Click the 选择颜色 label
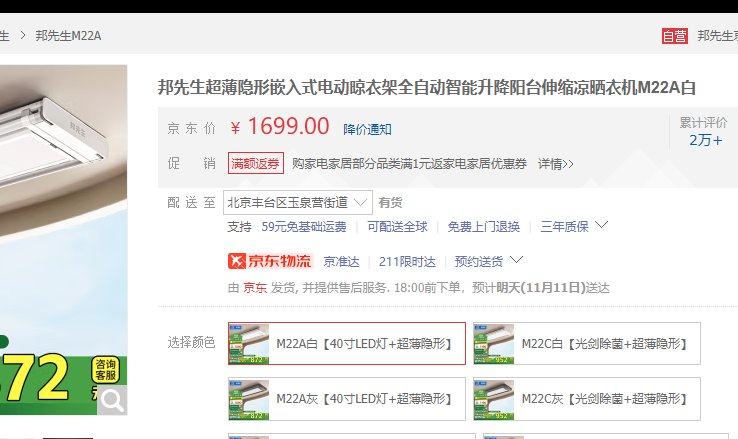This screenshot has height=439, width=738. 191,343
